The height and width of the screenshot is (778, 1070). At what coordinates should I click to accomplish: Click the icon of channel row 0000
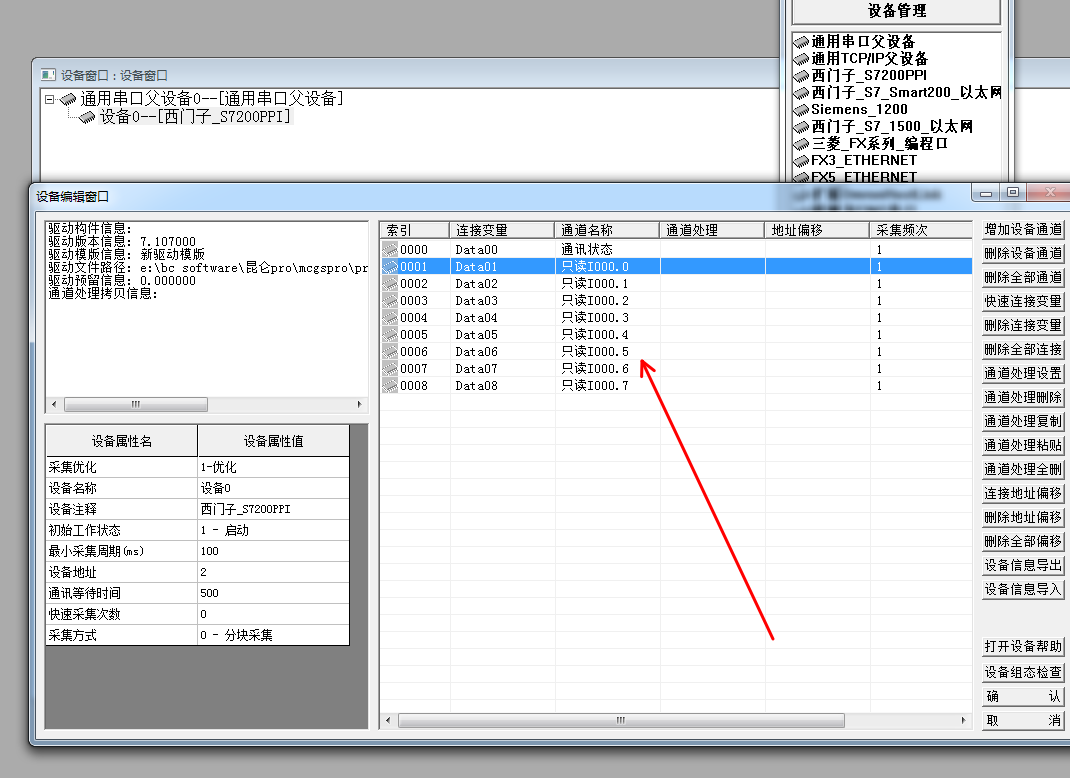click(390, 250)
